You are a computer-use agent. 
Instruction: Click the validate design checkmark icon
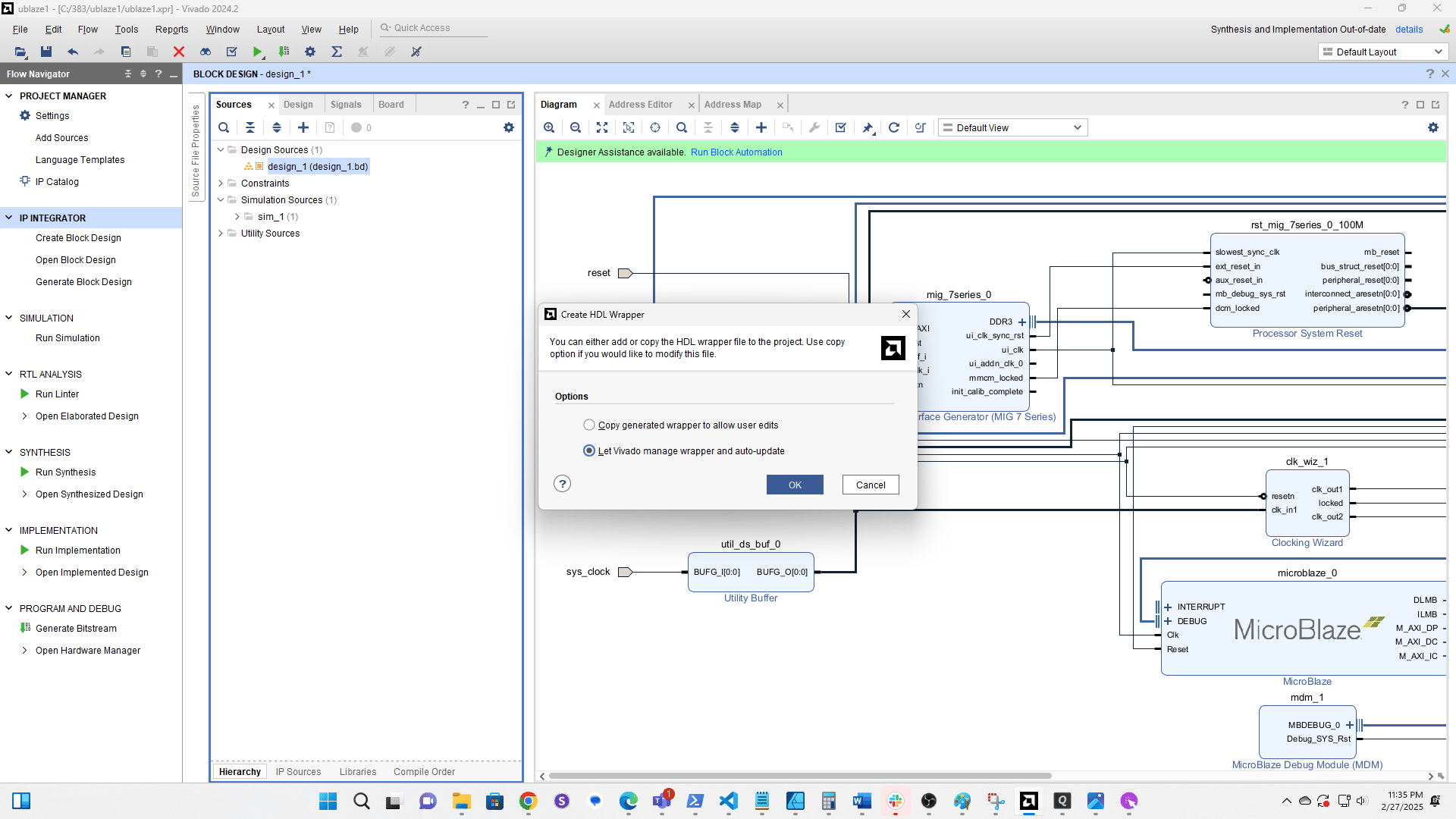pyautogui.click(x=841, y=127)
